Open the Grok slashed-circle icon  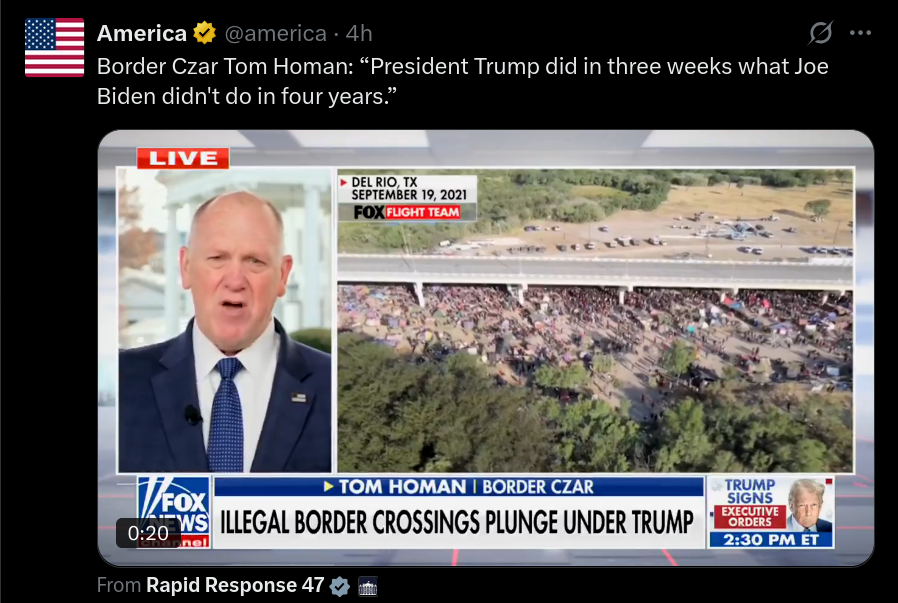[x=820, y=33]
